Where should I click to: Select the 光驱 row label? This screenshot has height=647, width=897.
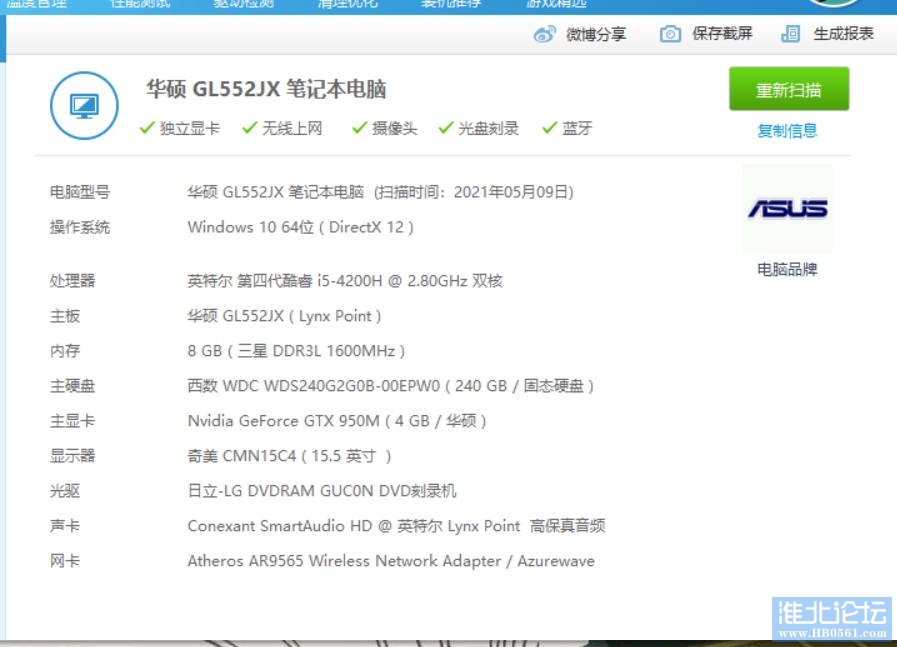tap(65, 491)
